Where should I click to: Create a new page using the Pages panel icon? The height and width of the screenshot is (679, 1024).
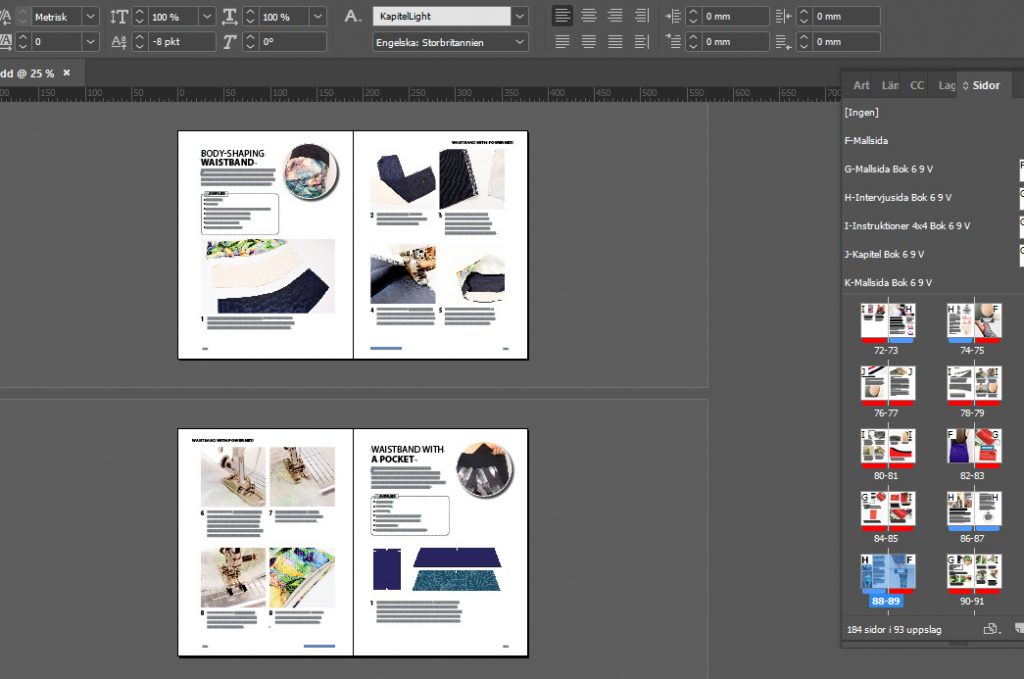(989, 629)
